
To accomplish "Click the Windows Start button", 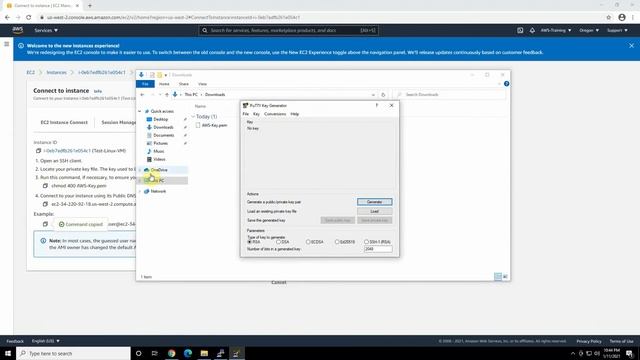I will click(x=8, y=353).
